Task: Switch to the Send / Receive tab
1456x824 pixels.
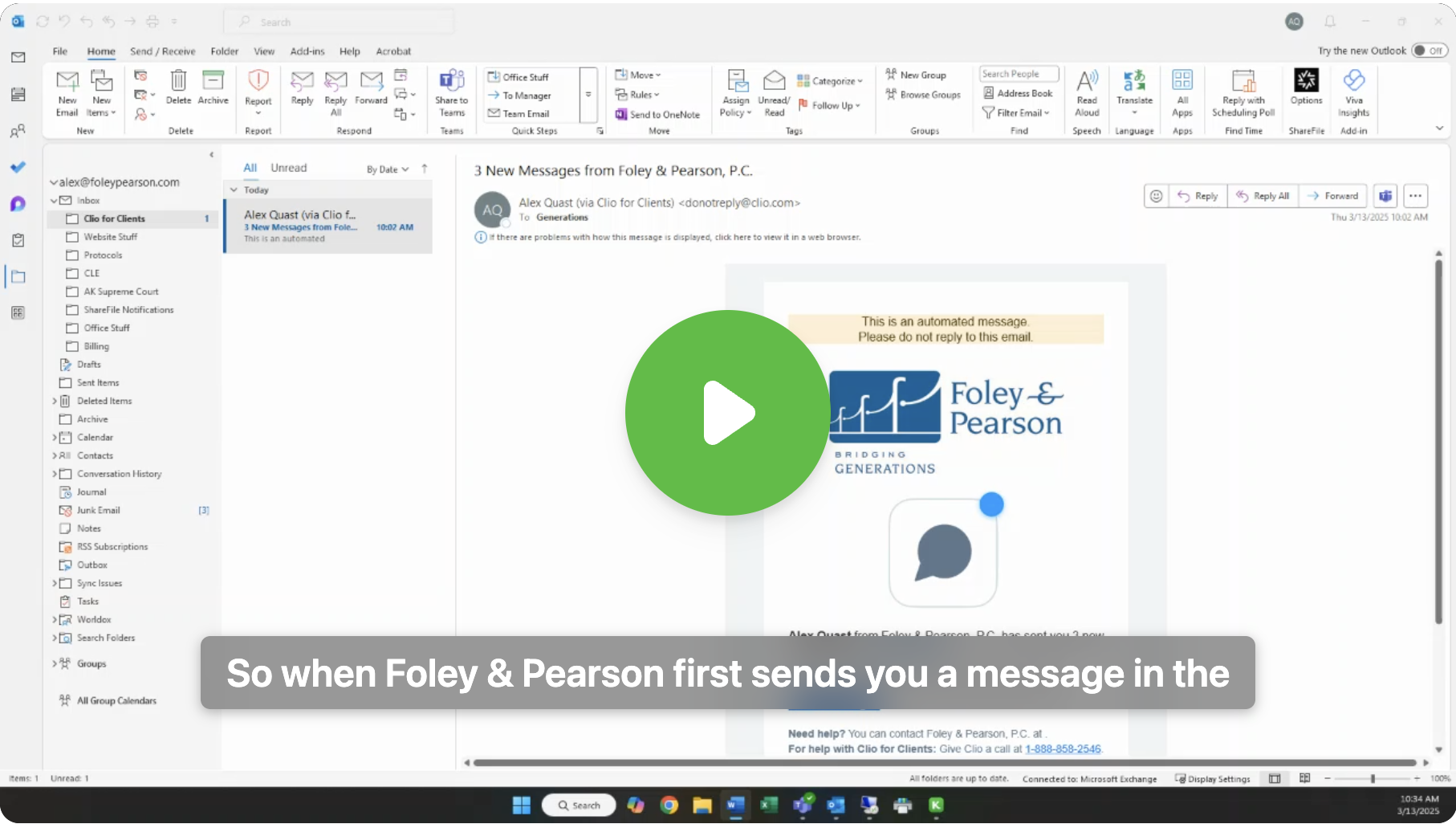Action: click(x=163, y=51)
